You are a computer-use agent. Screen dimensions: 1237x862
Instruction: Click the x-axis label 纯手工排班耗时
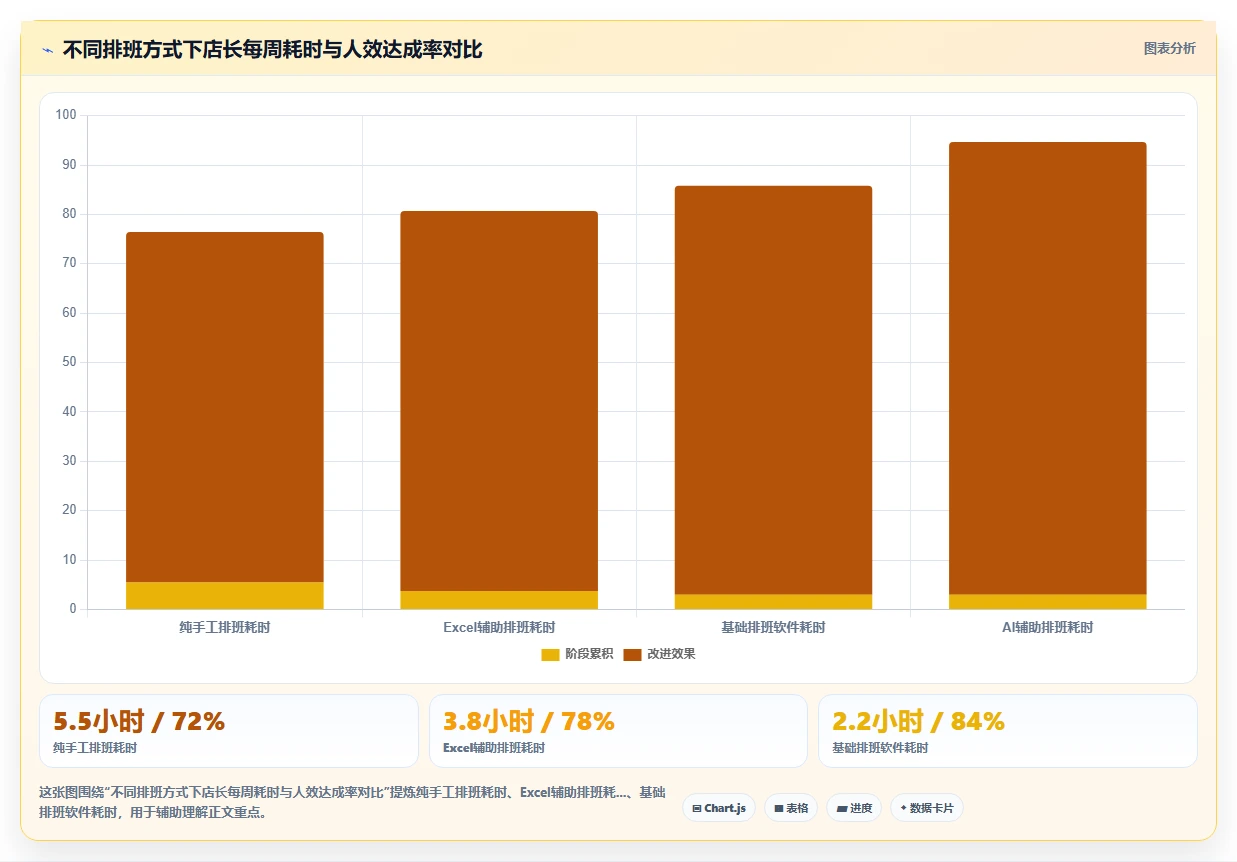(225, 628)
